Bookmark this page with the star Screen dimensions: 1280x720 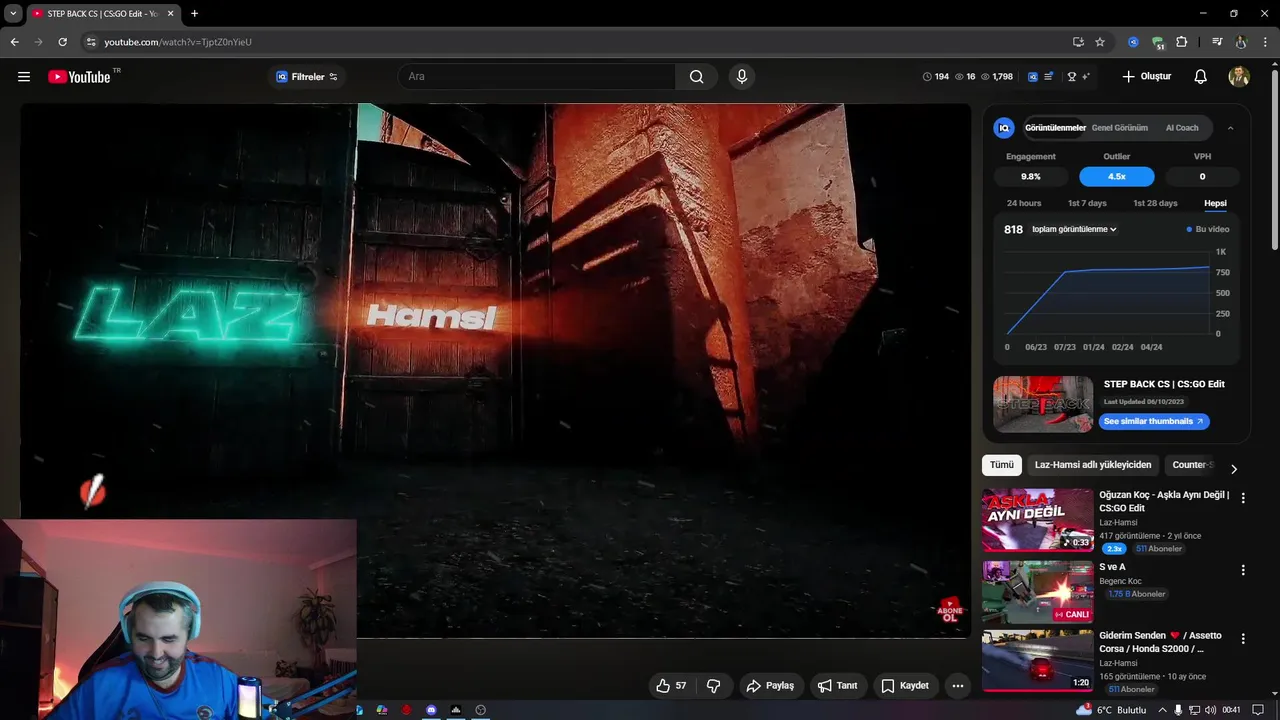(1100, 42)
